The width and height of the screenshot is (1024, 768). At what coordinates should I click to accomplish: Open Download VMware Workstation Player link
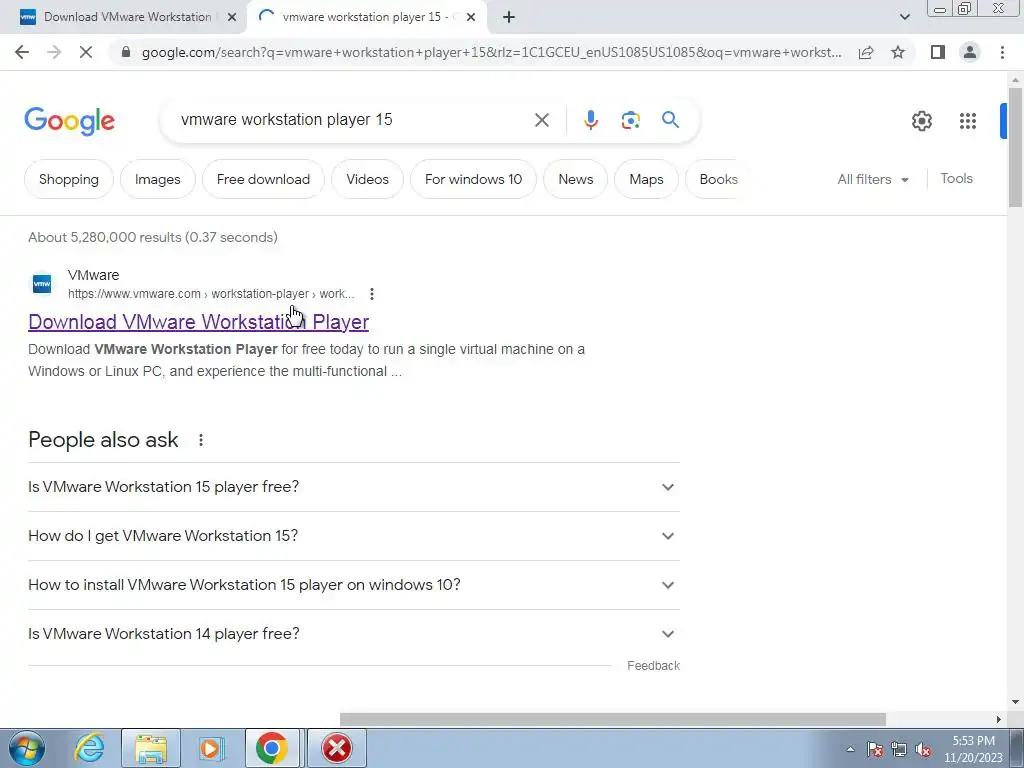pos(199,322)
